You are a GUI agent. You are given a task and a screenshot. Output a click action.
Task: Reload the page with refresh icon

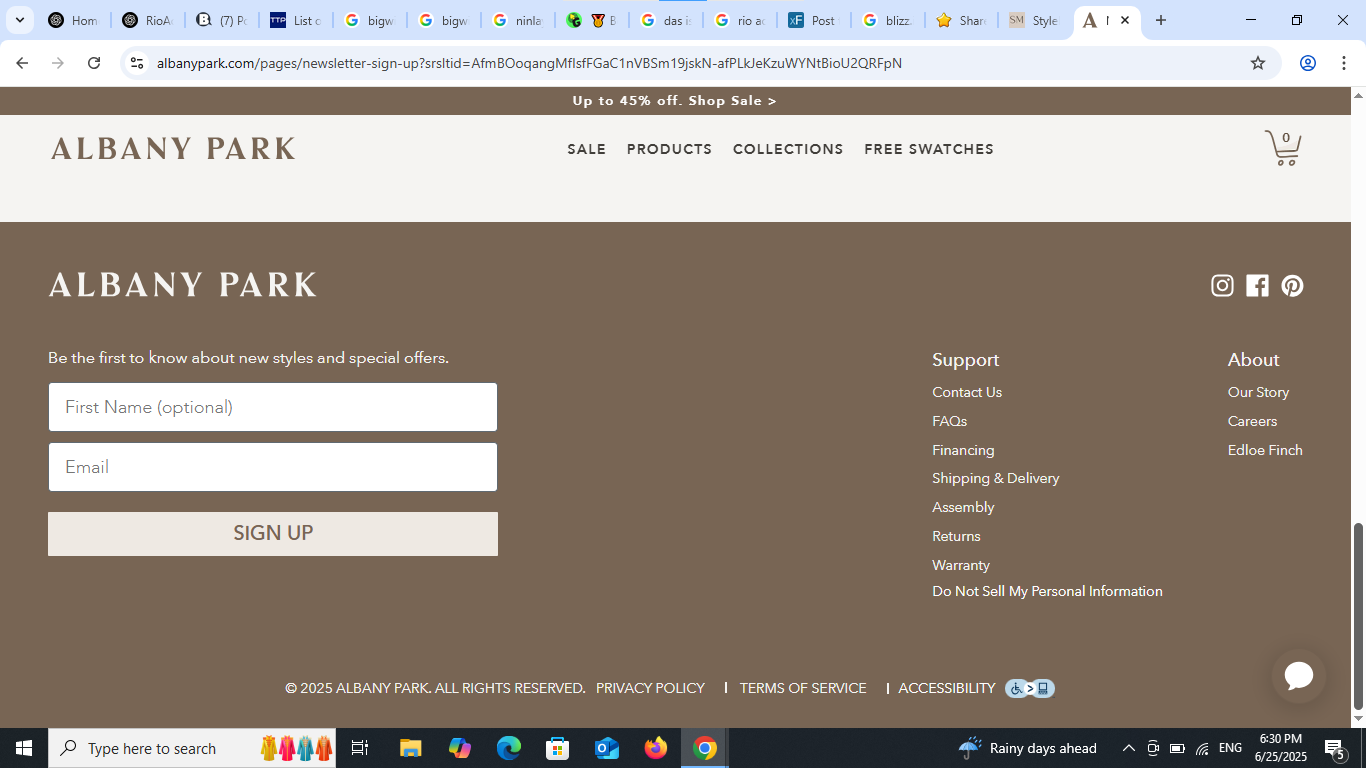click(94, 63)
